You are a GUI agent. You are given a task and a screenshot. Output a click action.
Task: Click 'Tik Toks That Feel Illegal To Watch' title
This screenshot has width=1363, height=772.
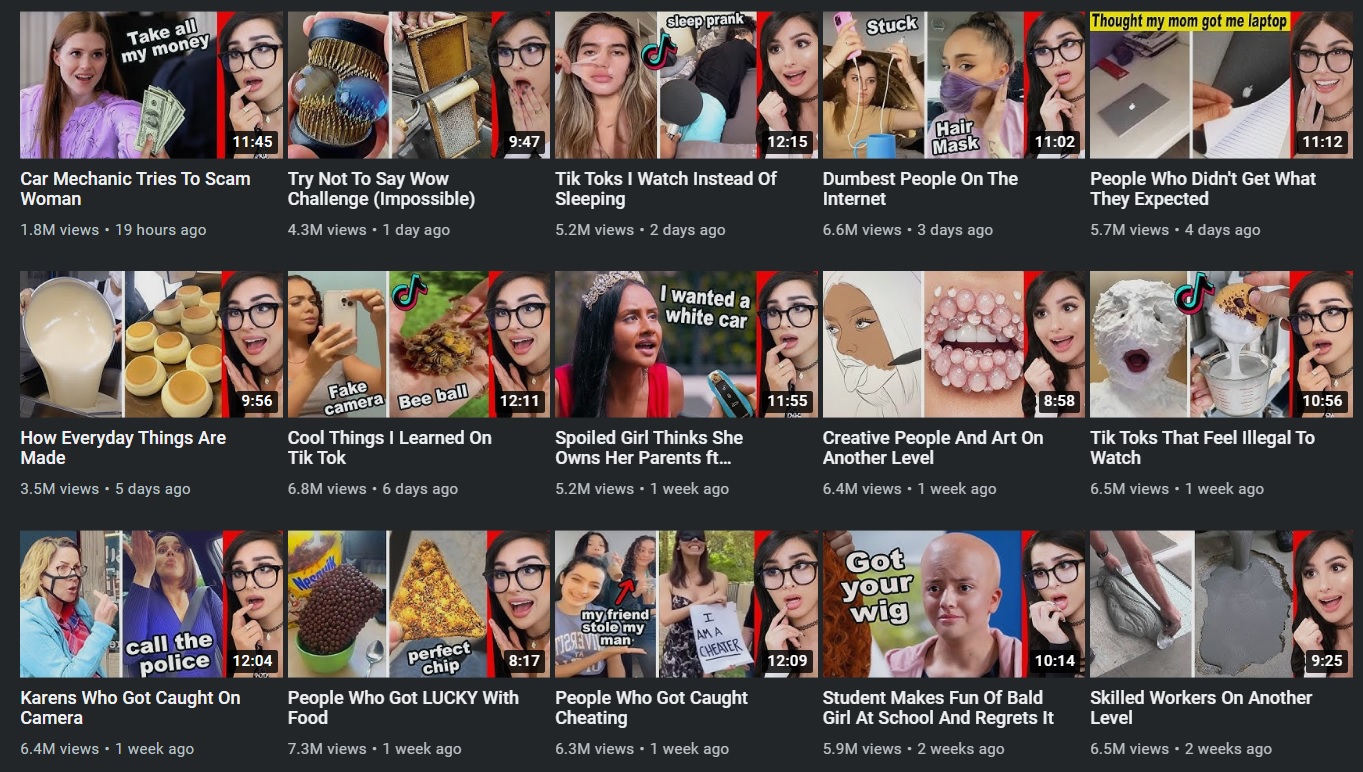1202,448
